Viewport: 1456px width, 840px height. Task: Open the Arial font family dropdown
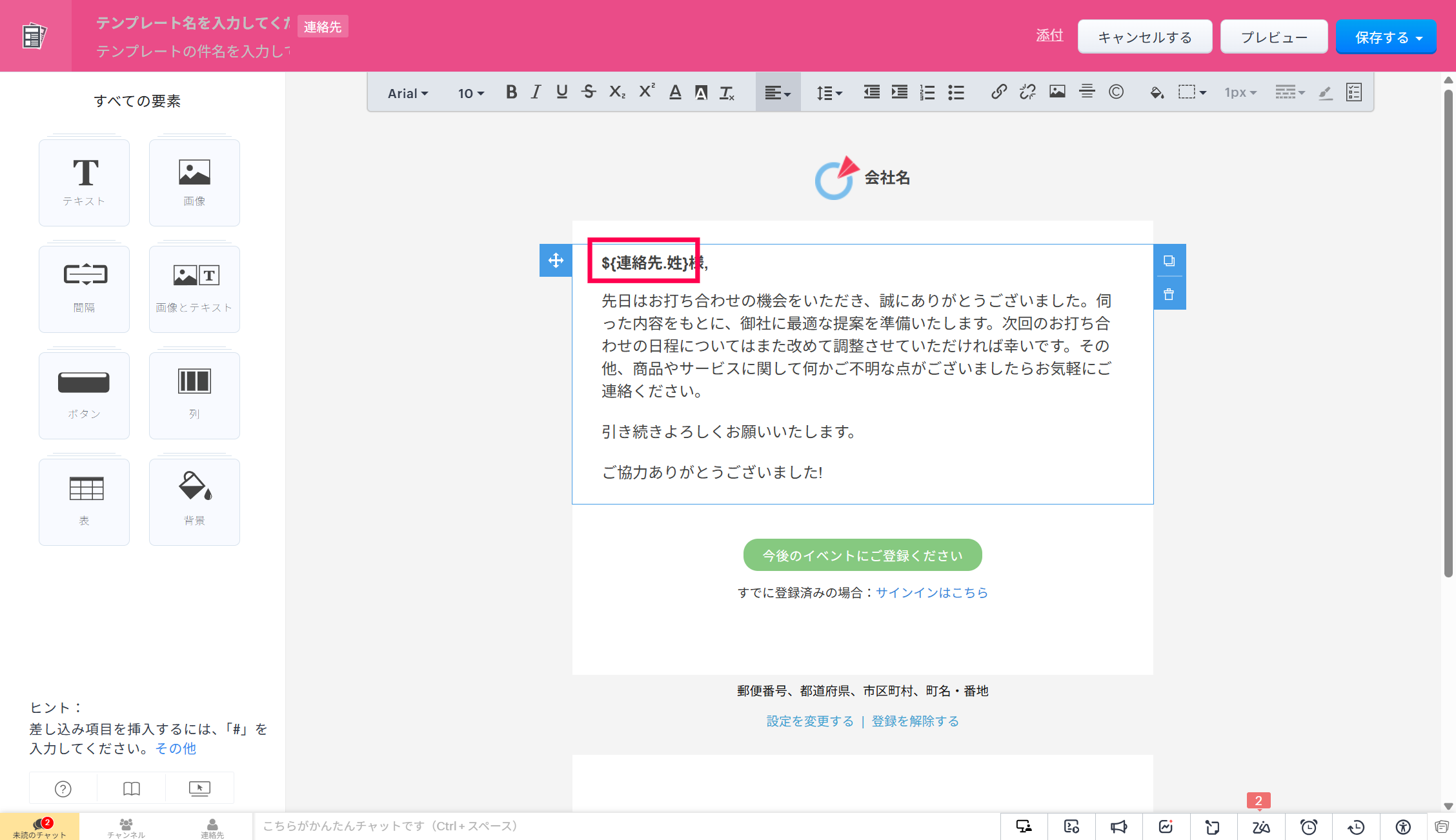(x=407, y=94)
